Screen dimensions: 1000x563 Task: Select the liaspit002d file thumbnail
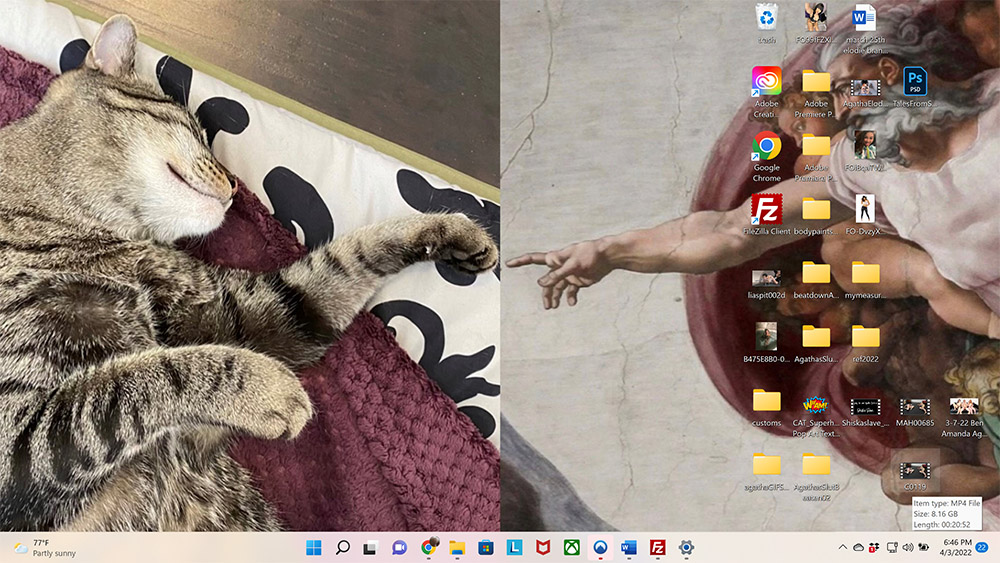pyautogui.click(x=766, y=278)
